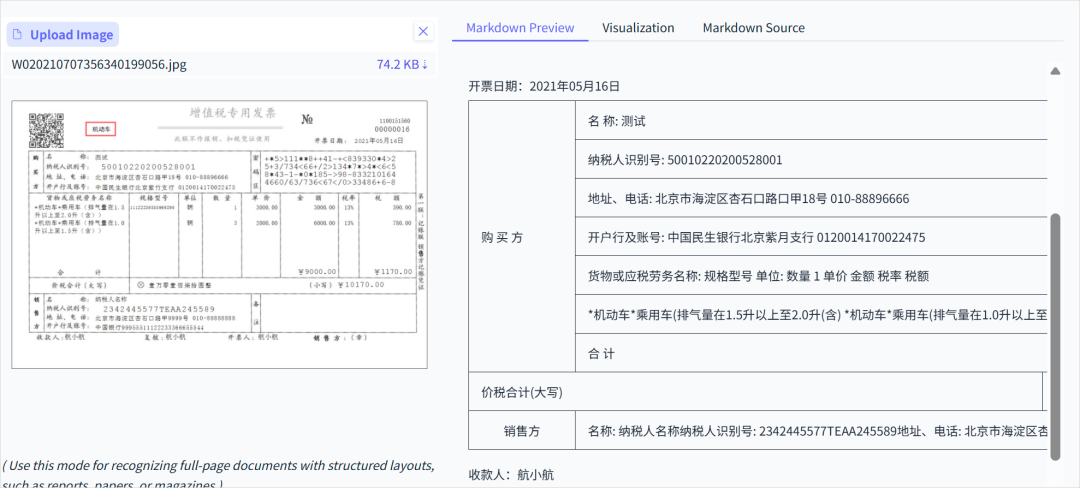Select the 开户行及账号 bank account row

[x=756, y=237]
